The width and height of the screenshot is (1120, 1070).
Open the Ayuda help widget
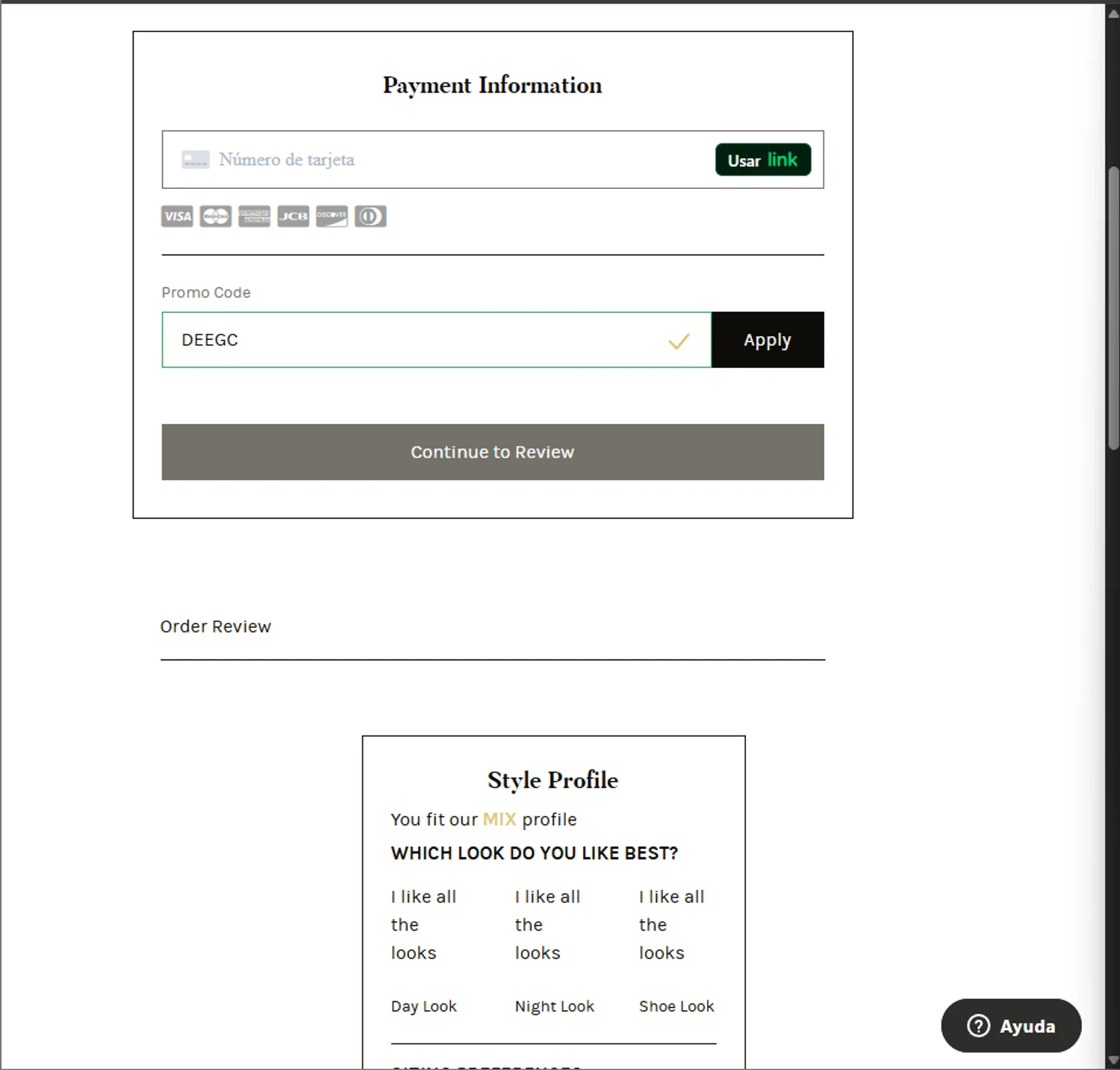pos(1011,1026)
